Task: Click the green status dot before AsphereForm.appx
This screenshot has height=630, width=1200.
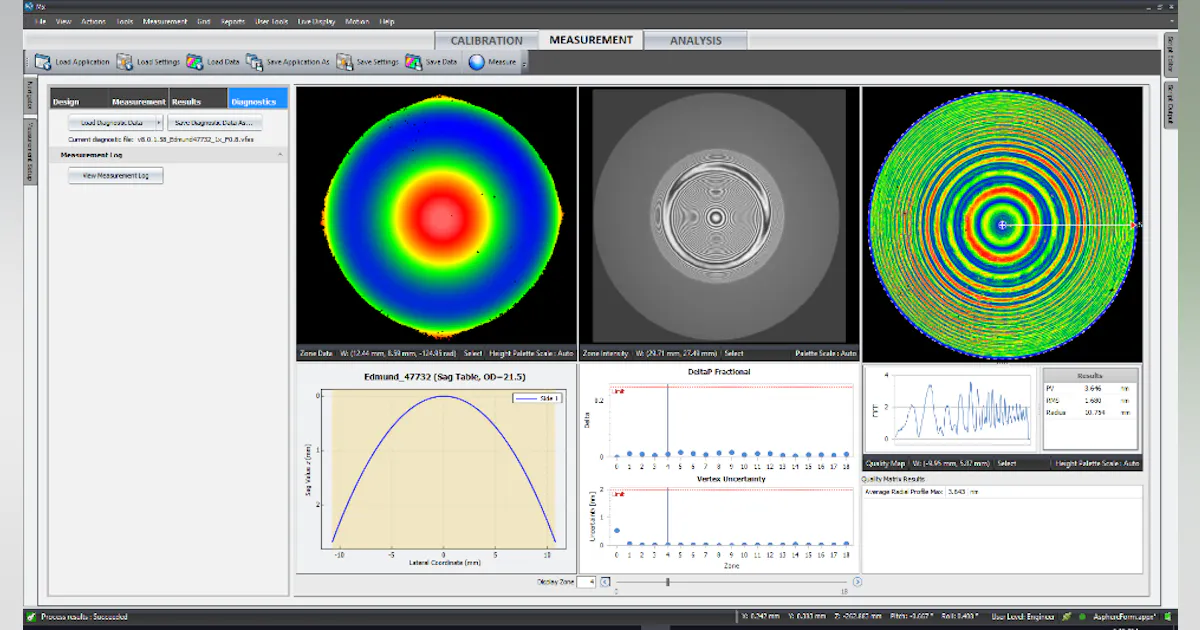Action: pos(1082,617)
